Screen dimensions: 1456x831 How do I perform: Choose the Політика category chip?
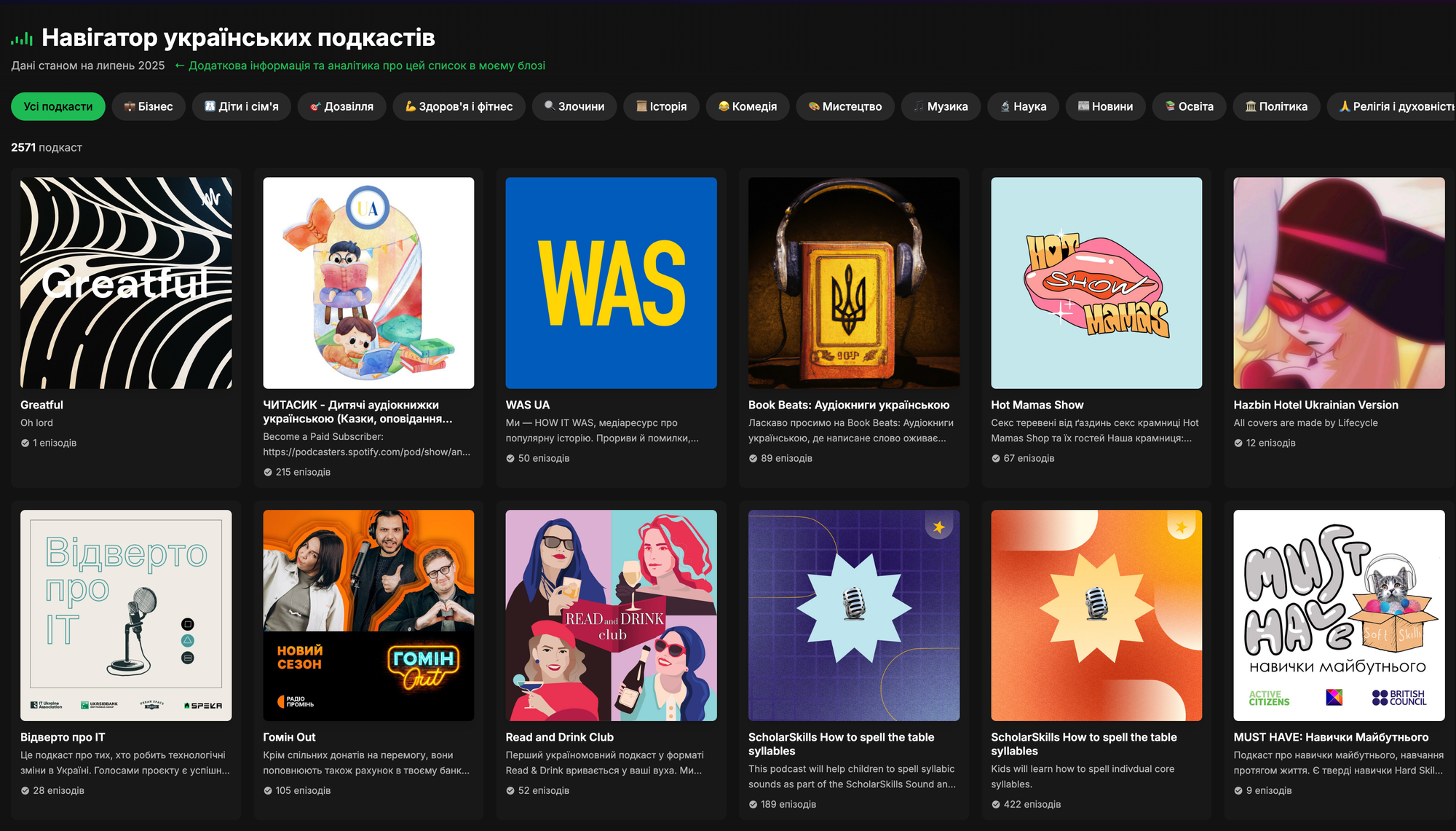pyautogui.click(x=1275, y=106)
